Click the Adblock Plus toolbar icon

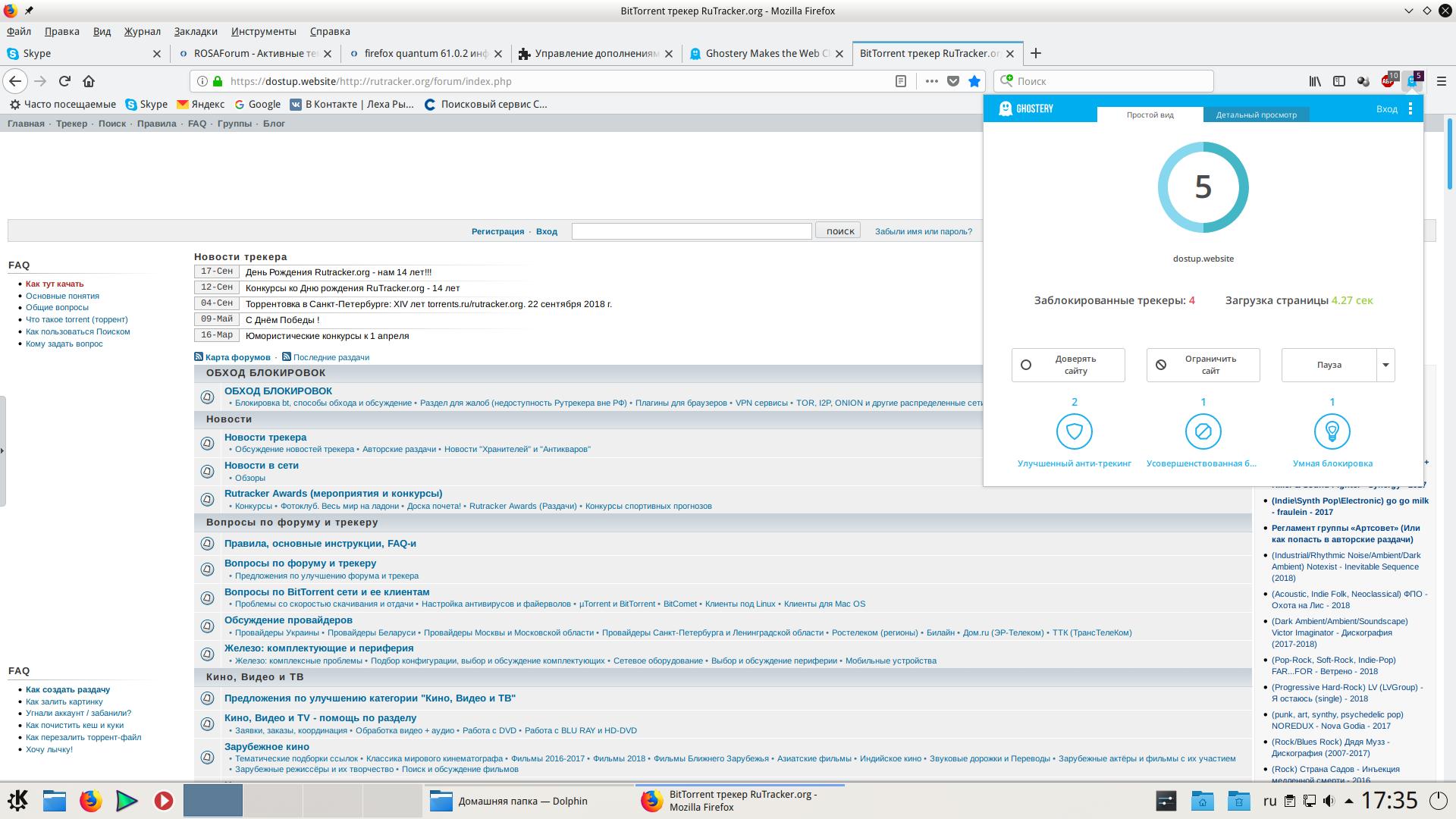[x=1388, y=81]
